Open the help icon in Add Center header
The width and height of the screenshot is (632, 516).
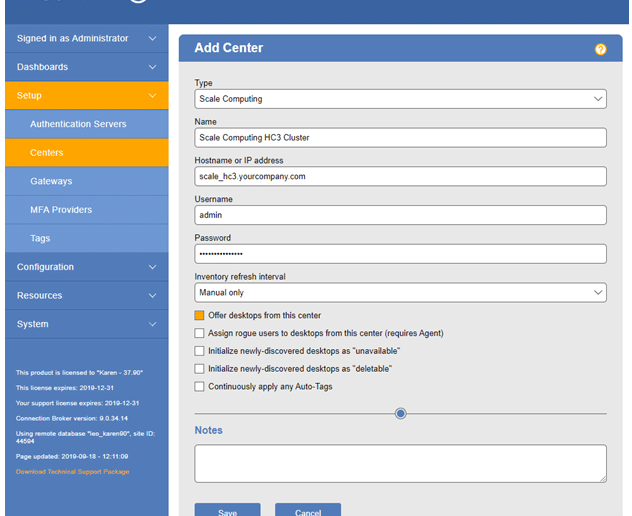click(601, 49)
